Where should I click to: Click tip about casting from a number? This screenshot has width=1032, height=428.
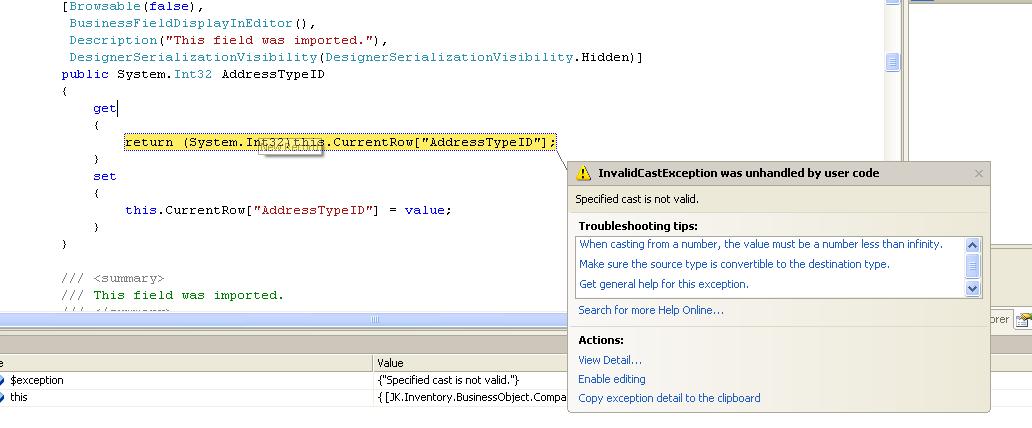(x=760, y=244)
